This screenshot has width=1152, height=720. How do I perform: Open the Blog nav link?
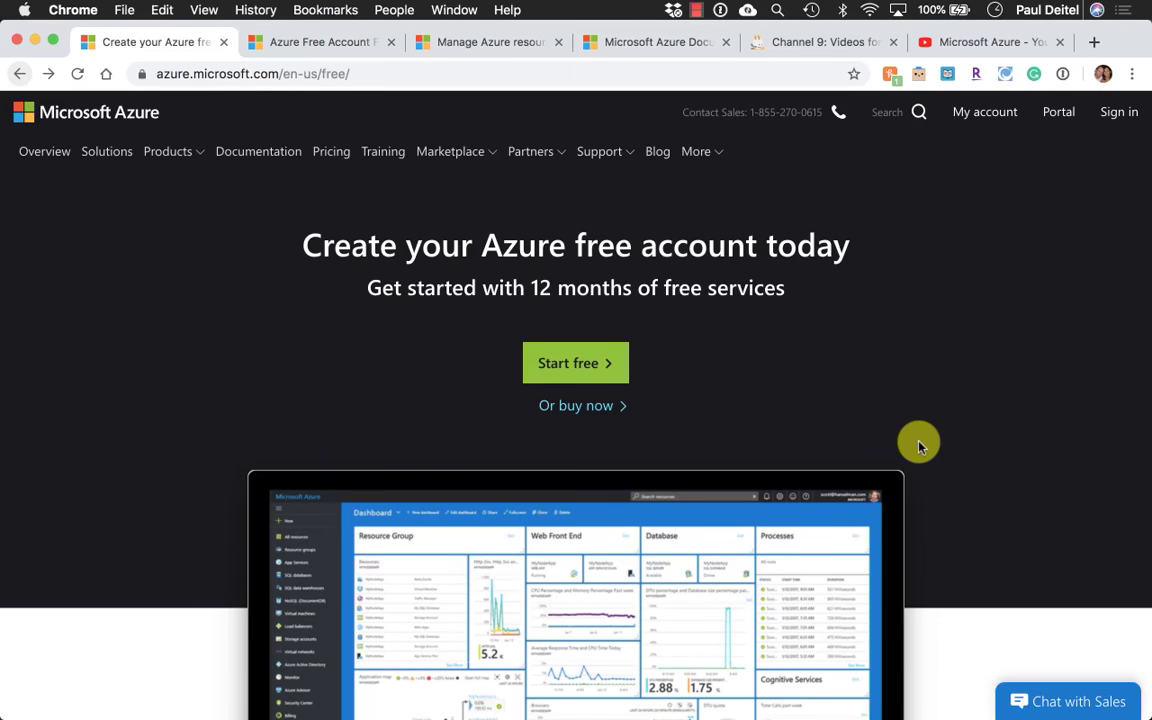point(658,151)
